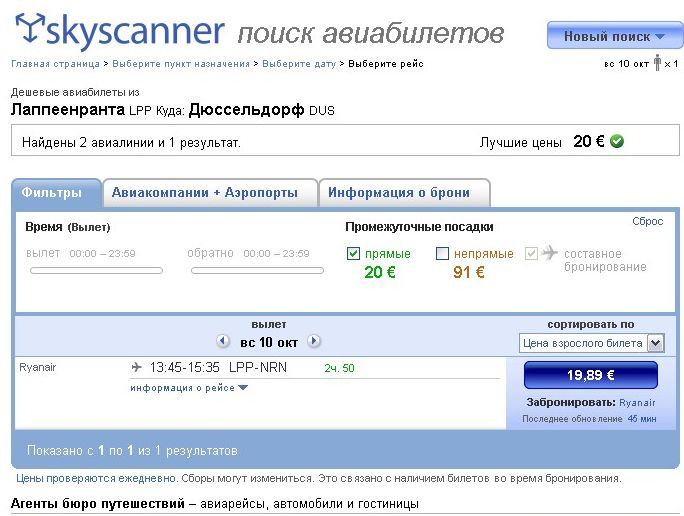Click the Дюссельдорф destination name
Screen dimensions: 684x516
coord(246,109)
